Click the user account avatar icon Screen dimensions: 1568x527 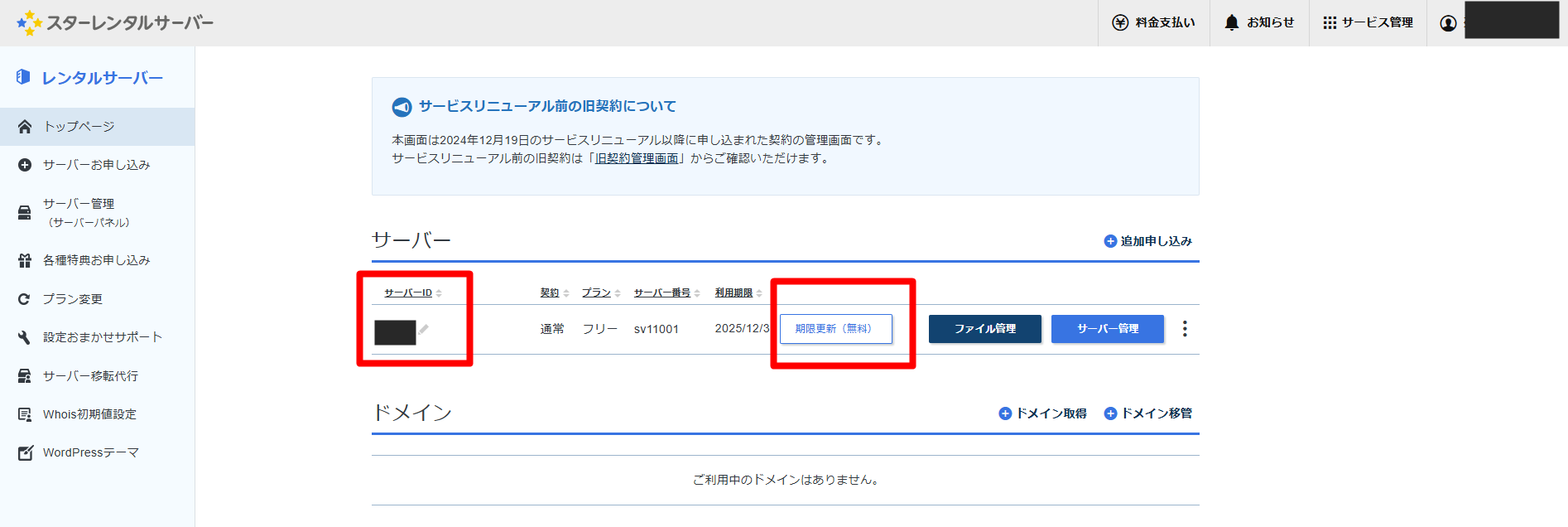1448,23
